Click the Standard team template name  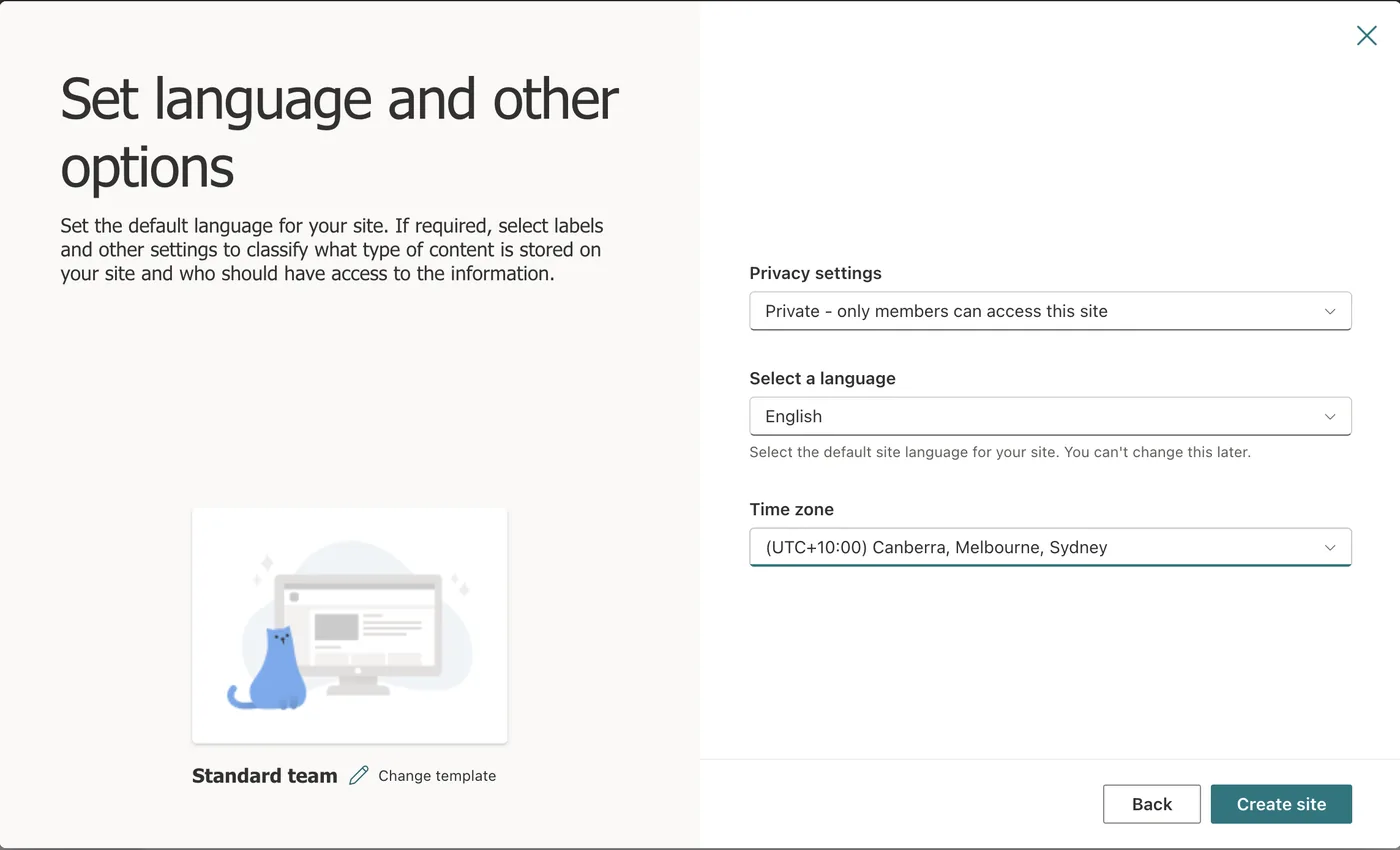tap(265, 776)
